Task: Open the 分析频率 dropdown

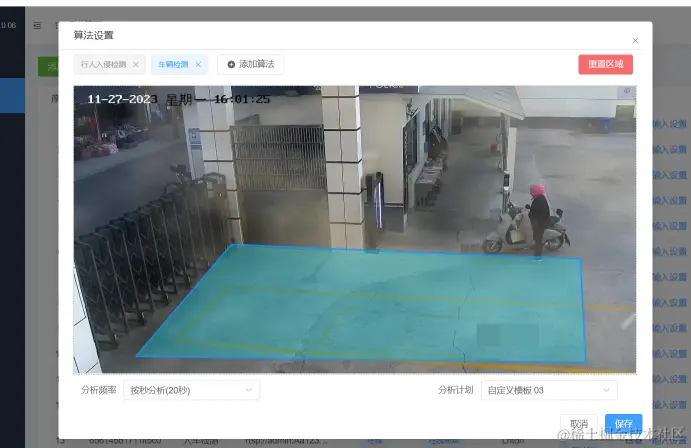Action: 192,390
